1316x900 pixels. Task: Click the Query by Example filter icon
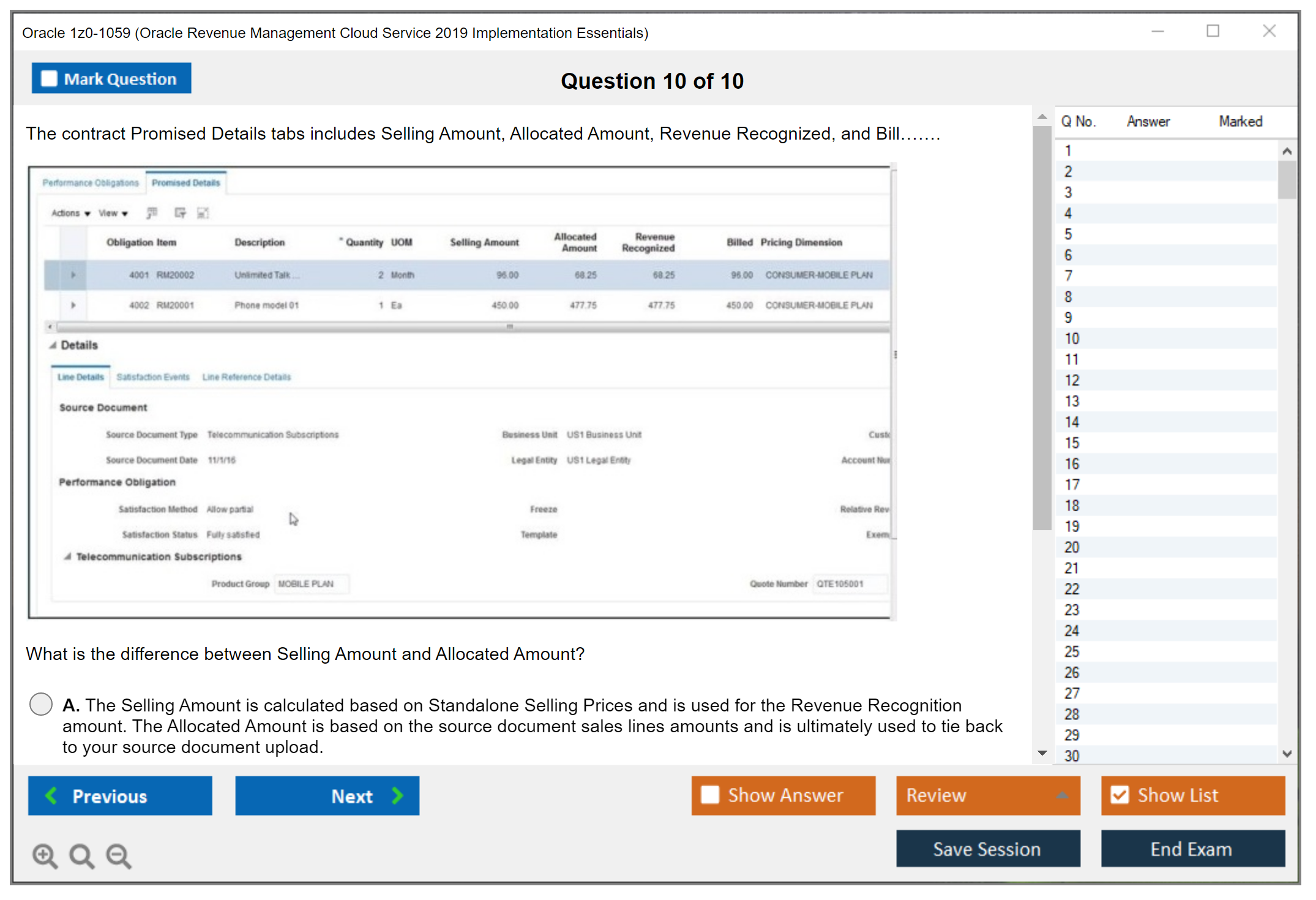tap(179, 212)
